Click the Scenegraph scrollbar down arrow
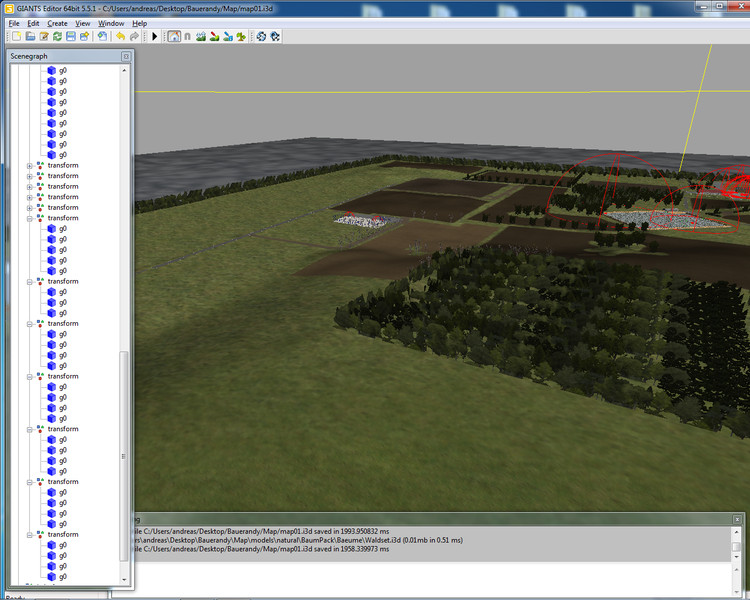Viewport: 750px width, 600px height. coord(124,579)
